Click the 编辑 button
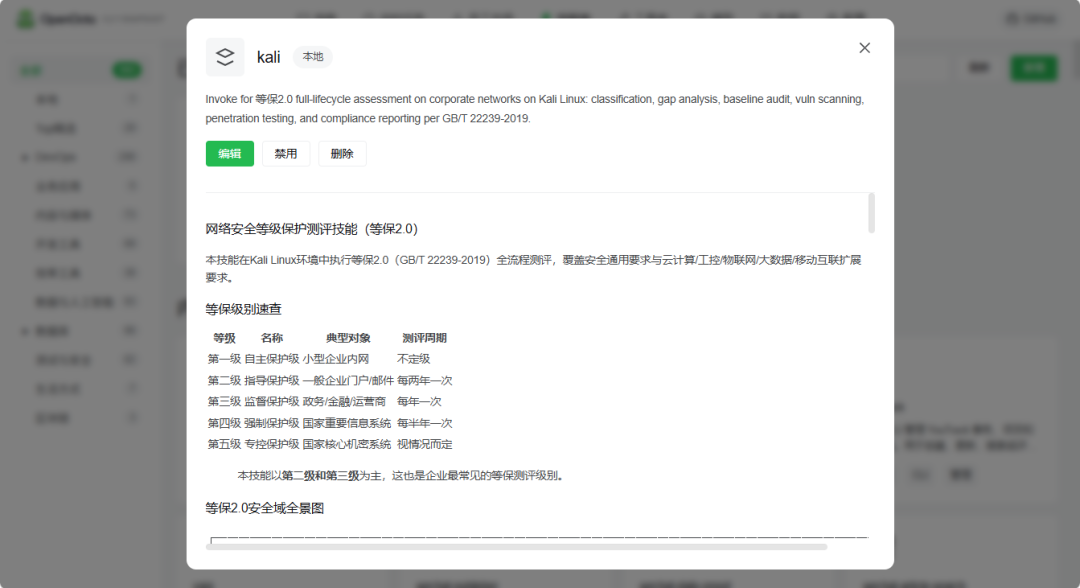Image resolution: width=1080 pixels, height=588 pixels. click(x=229, y=154)
